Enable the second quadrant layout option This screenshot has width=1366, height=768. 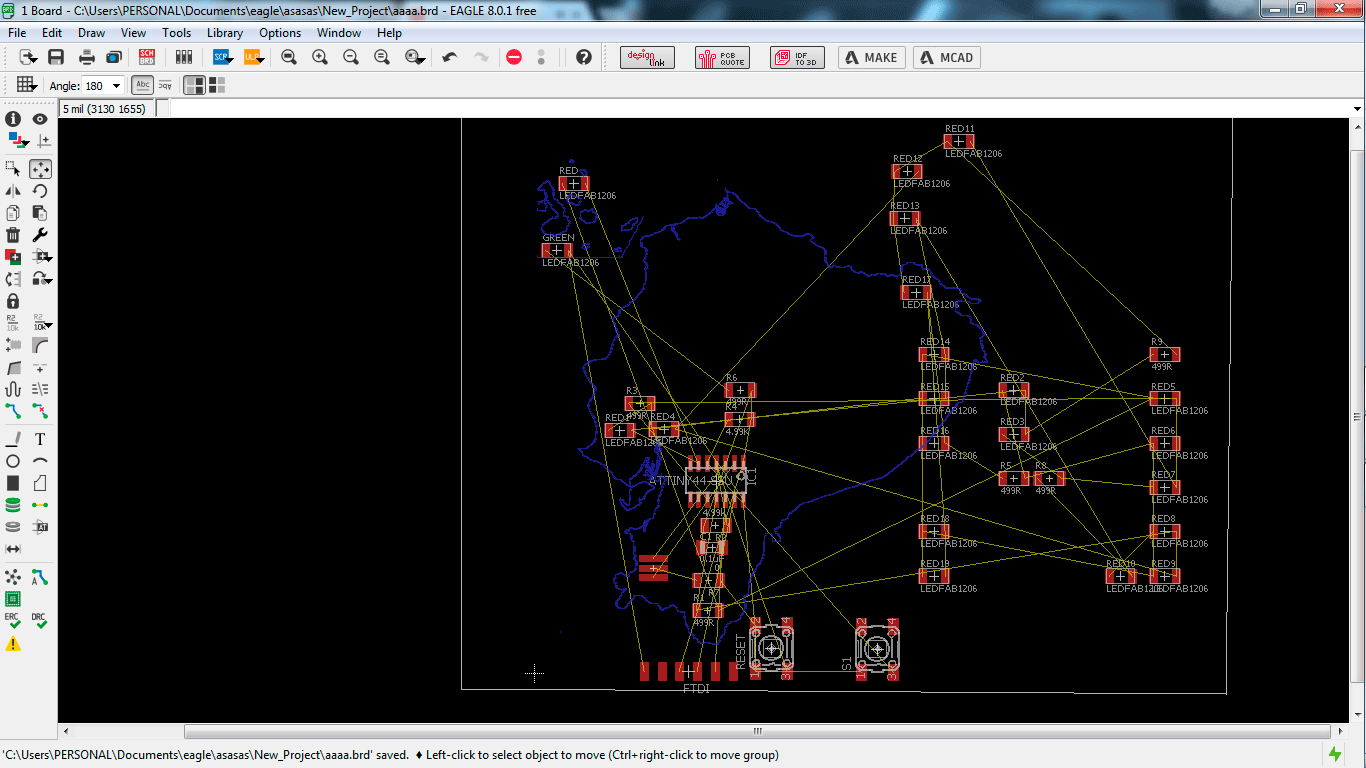(x=216, y=85)
